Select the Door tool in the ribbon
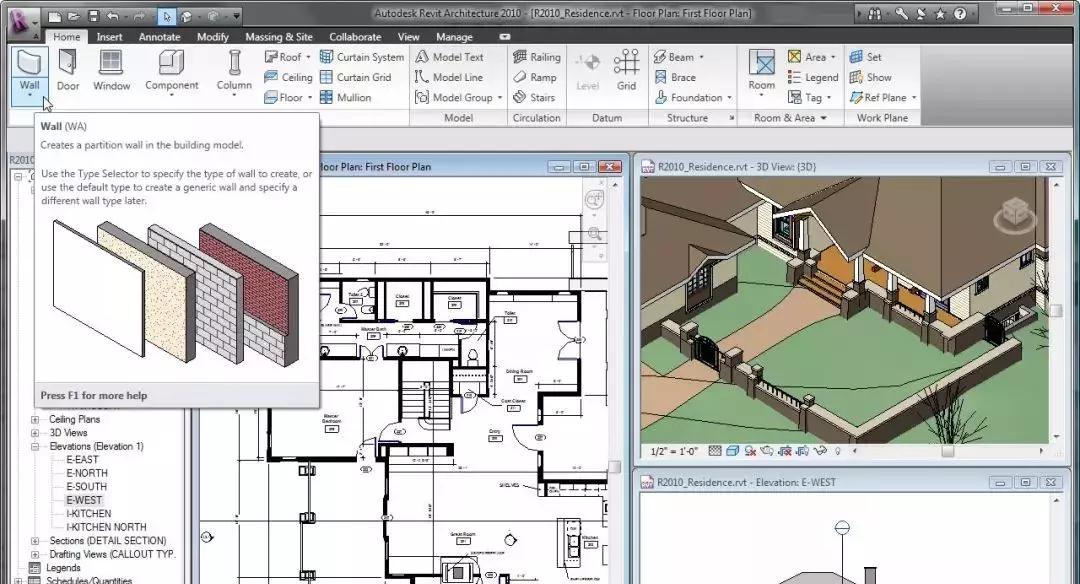Viewport: 1080px width, 584px height. (67, 69)
